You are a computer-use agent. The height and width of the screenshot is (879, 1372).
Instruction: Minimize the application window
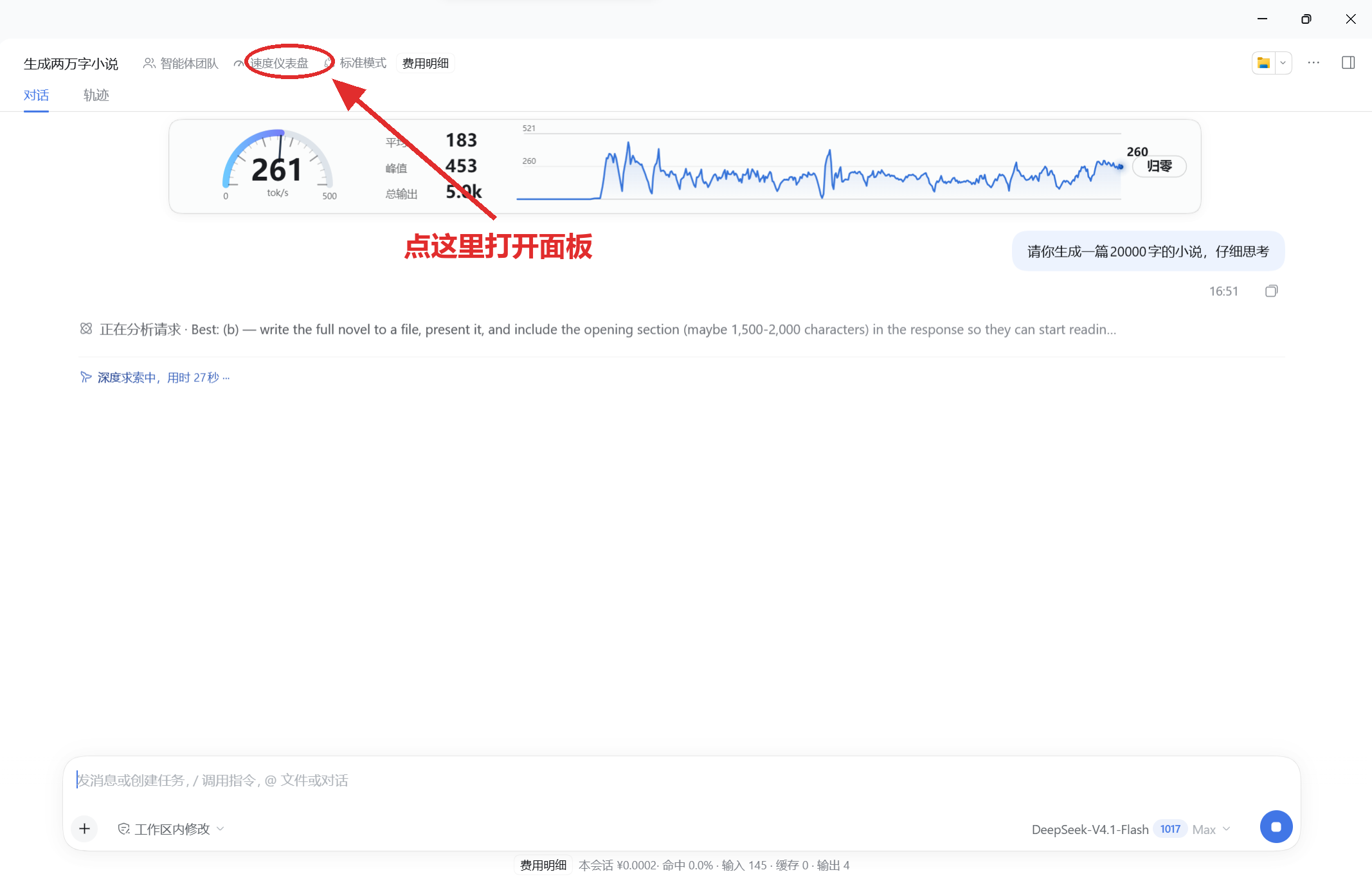tap(1262, 19)
